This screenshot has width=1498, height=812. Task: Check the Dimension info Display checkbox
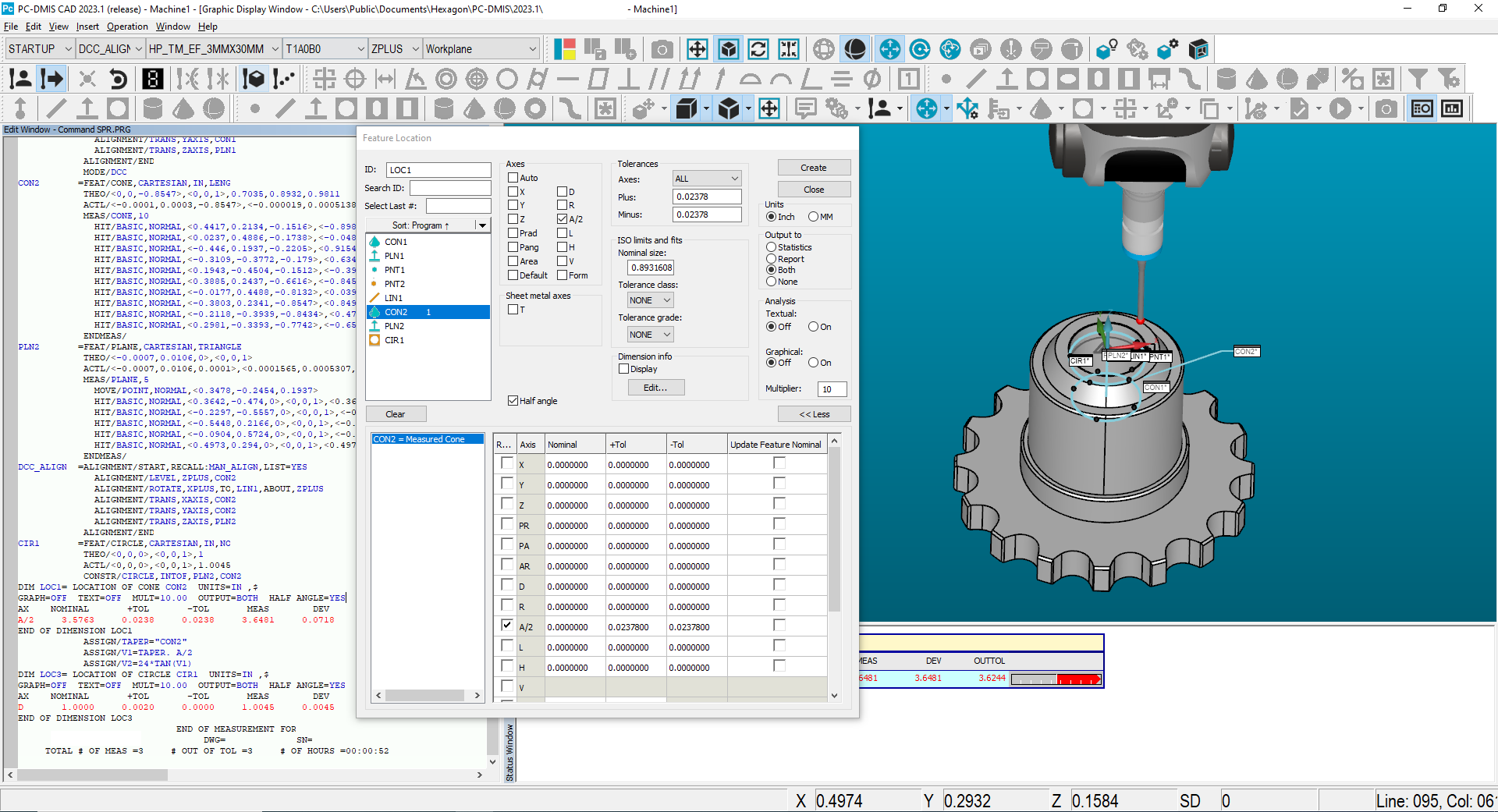pyautogui.click(x=624, y=369)
